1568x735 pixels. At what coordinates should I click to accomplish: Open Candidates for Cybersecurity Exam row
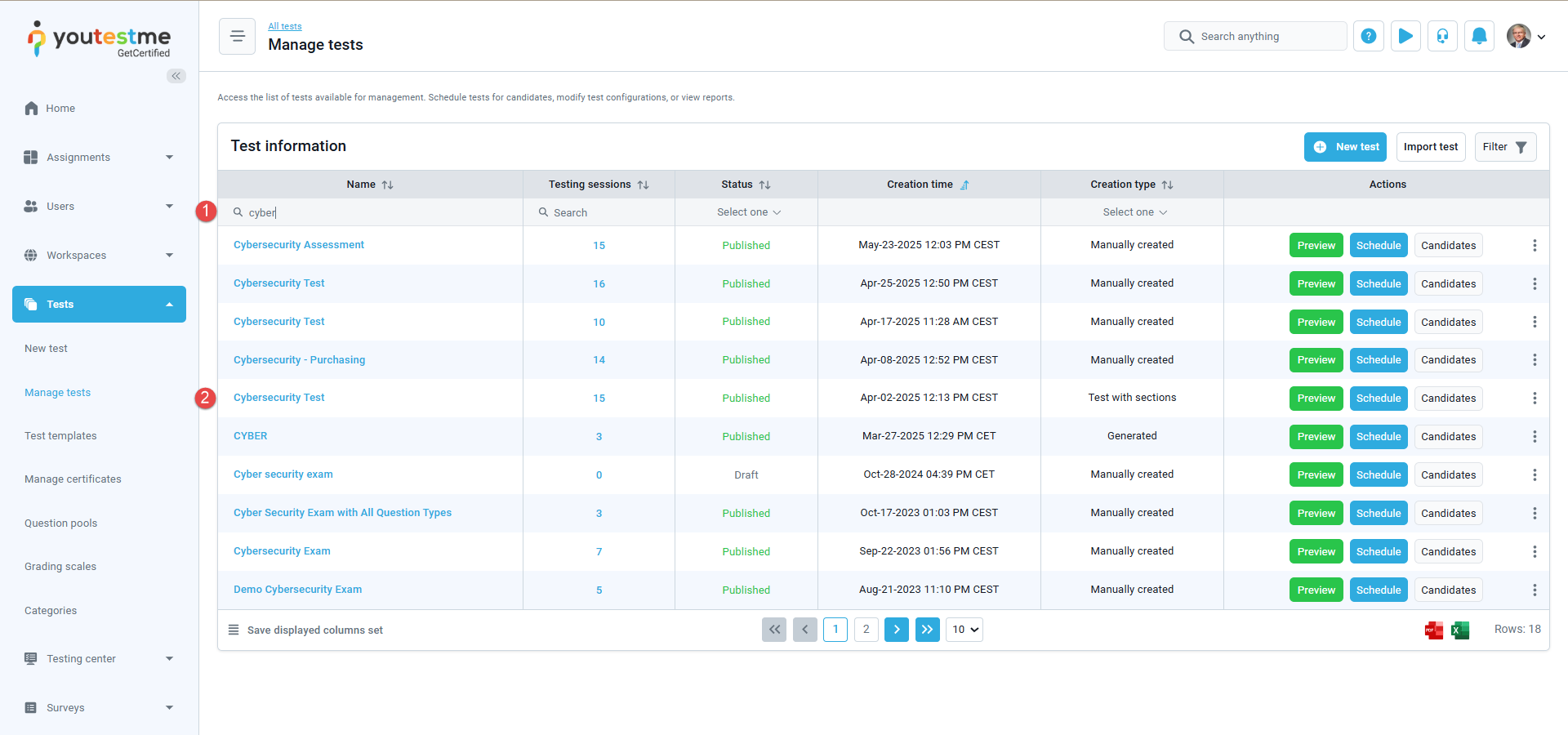1448,551
